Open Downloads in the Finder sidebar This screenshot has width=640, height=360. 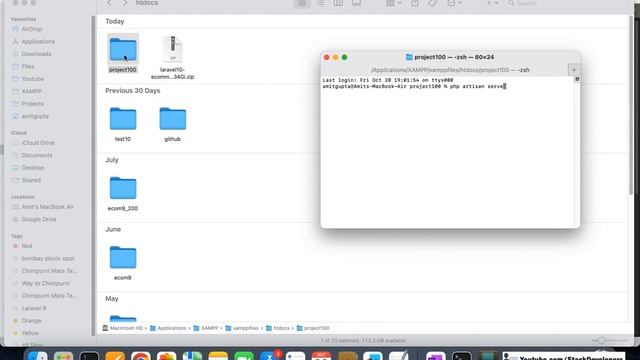36,54
